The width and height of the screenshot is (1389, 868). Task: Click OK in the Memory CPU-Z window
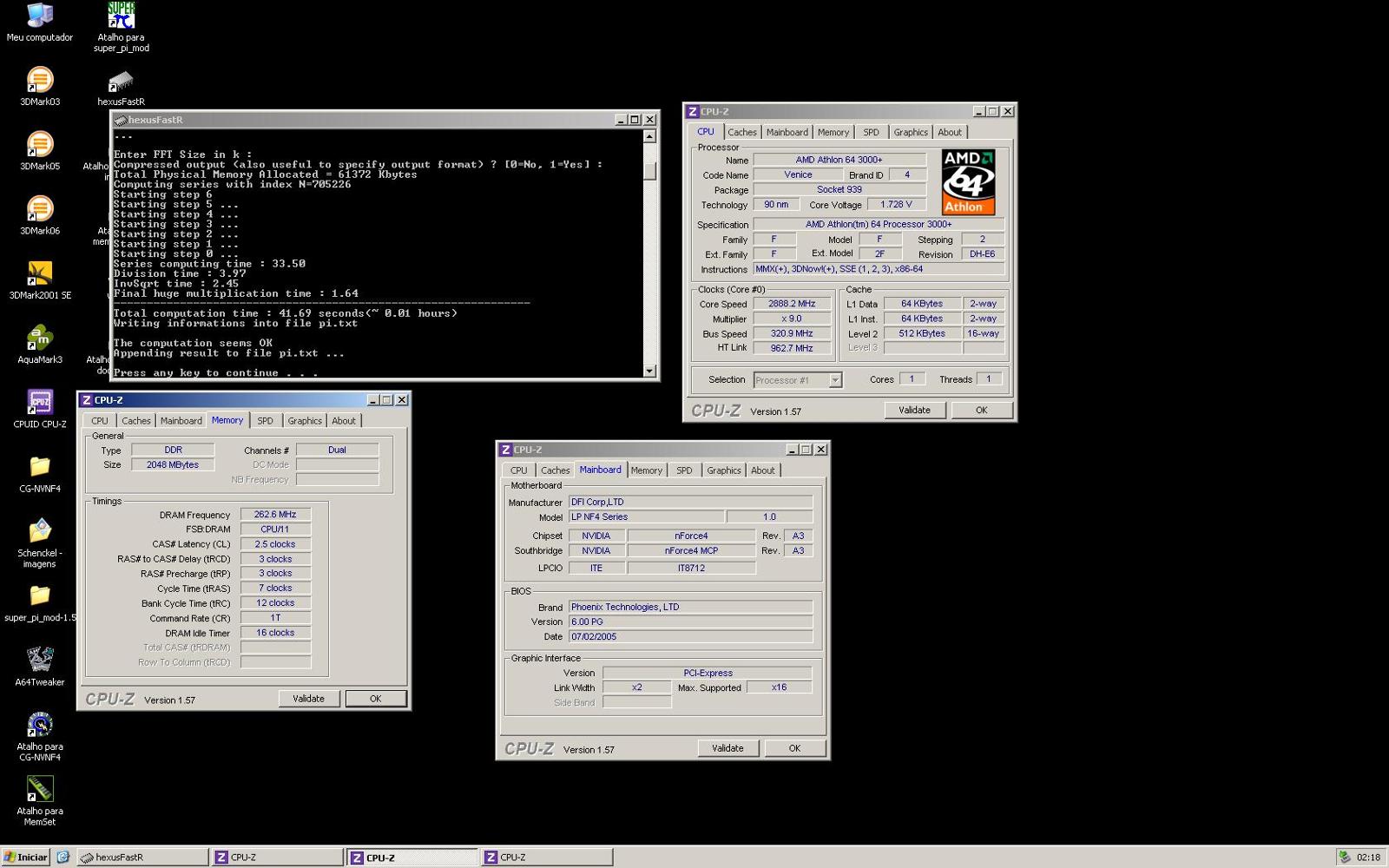point(375,698)
